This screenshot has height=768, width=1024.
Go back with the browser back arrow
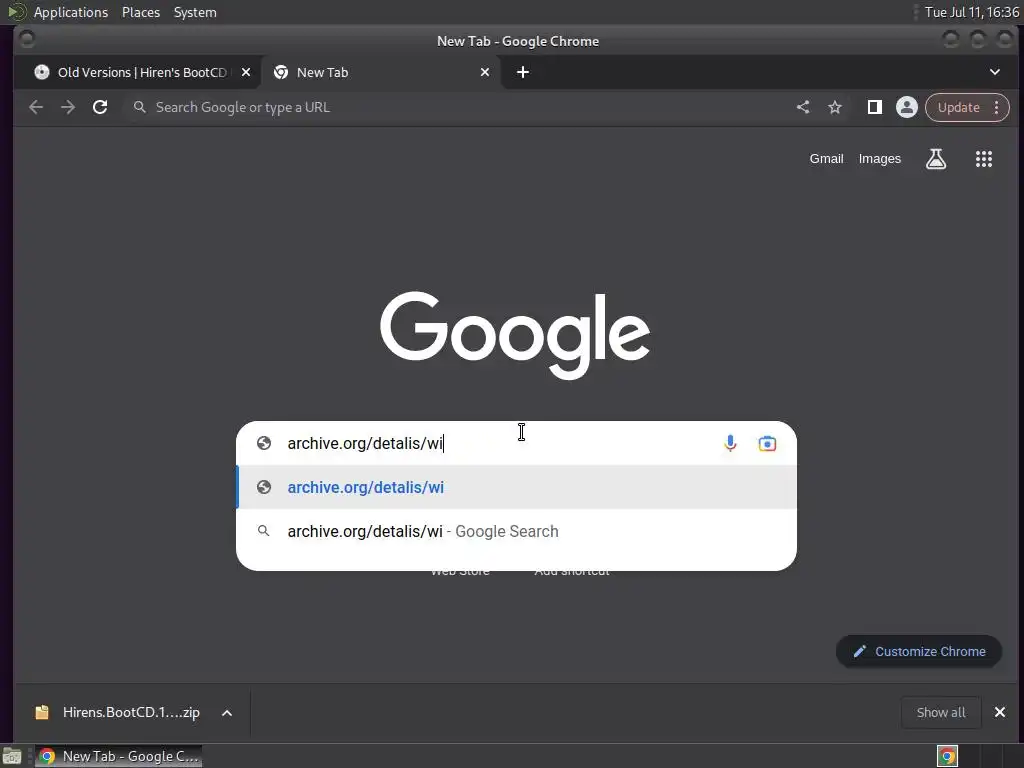pyautogui.click(x=36, y=107)
